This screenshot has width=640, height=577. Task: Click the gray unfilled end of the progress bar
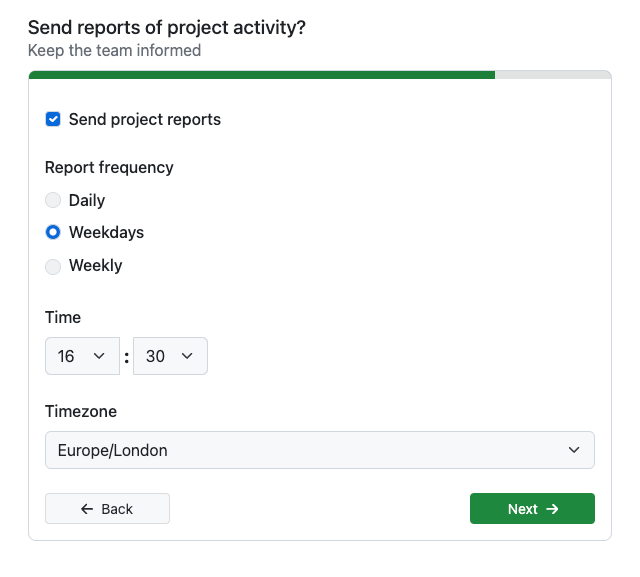click(x=552, y=74)
